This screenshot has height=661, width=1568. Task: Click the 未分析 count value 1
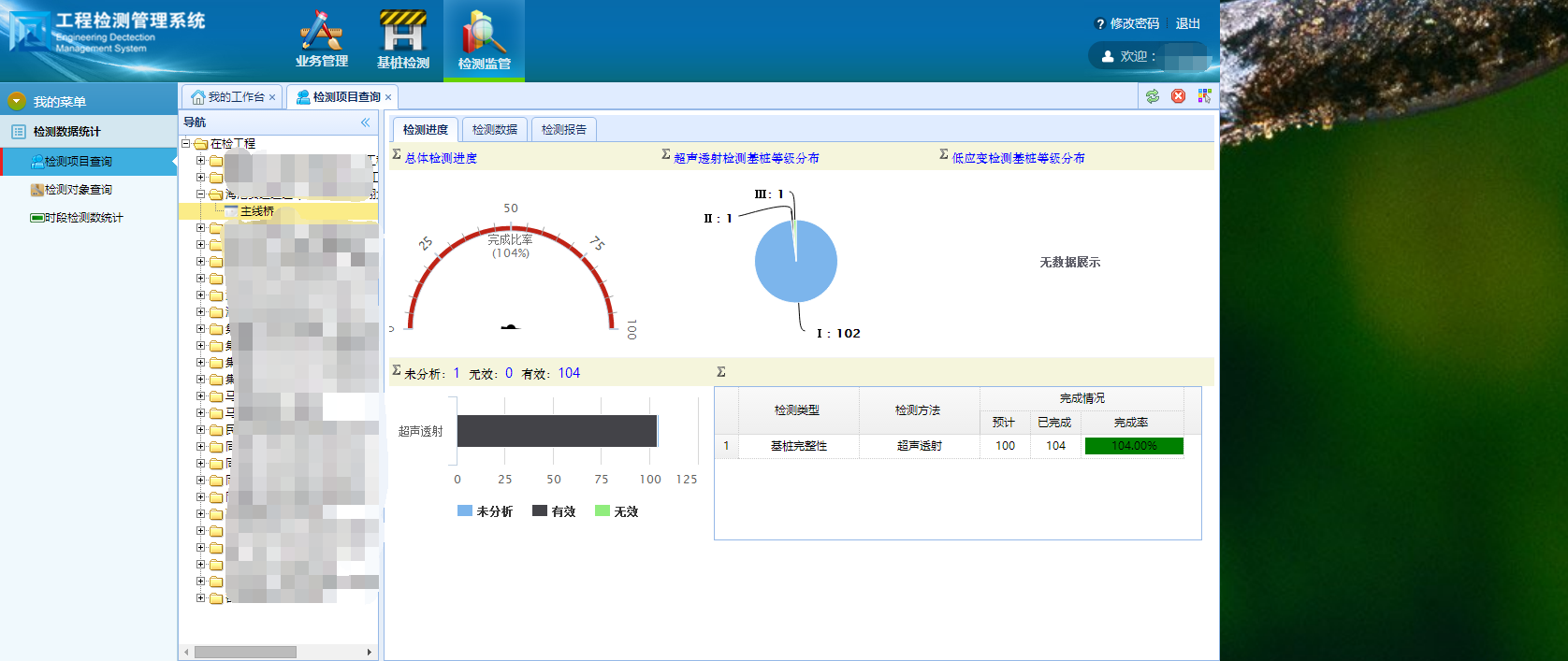457,373
